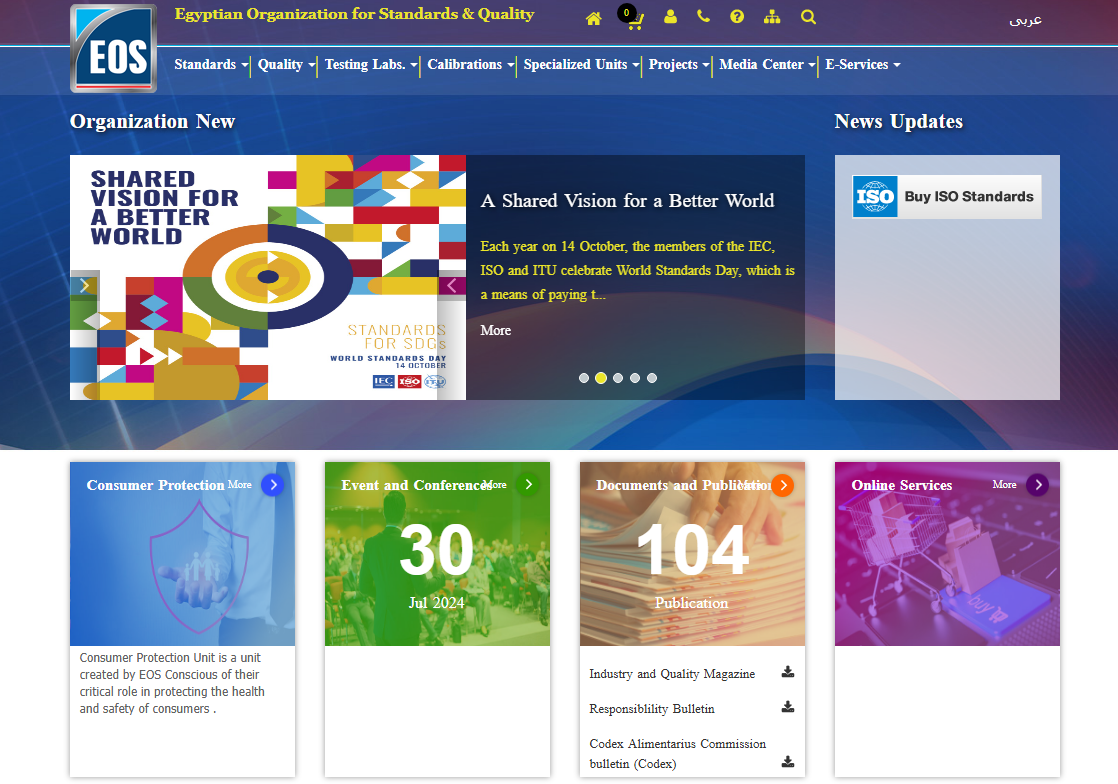Click More on the Consumer Protection card
The image size is (1118, 784).
[x=240, y=485]
